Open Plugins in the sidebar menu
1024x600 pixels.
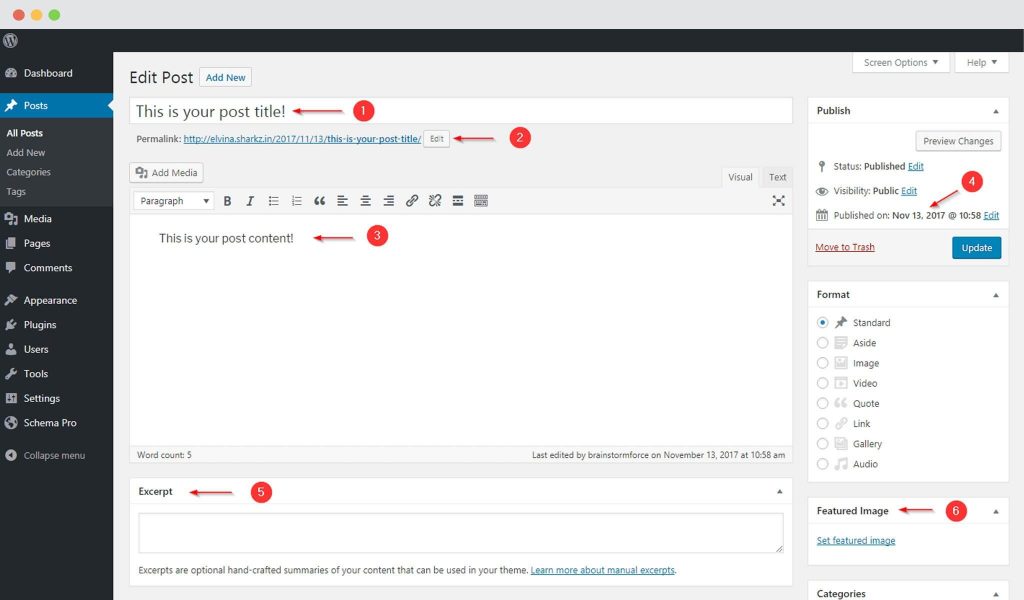(40, 325)
